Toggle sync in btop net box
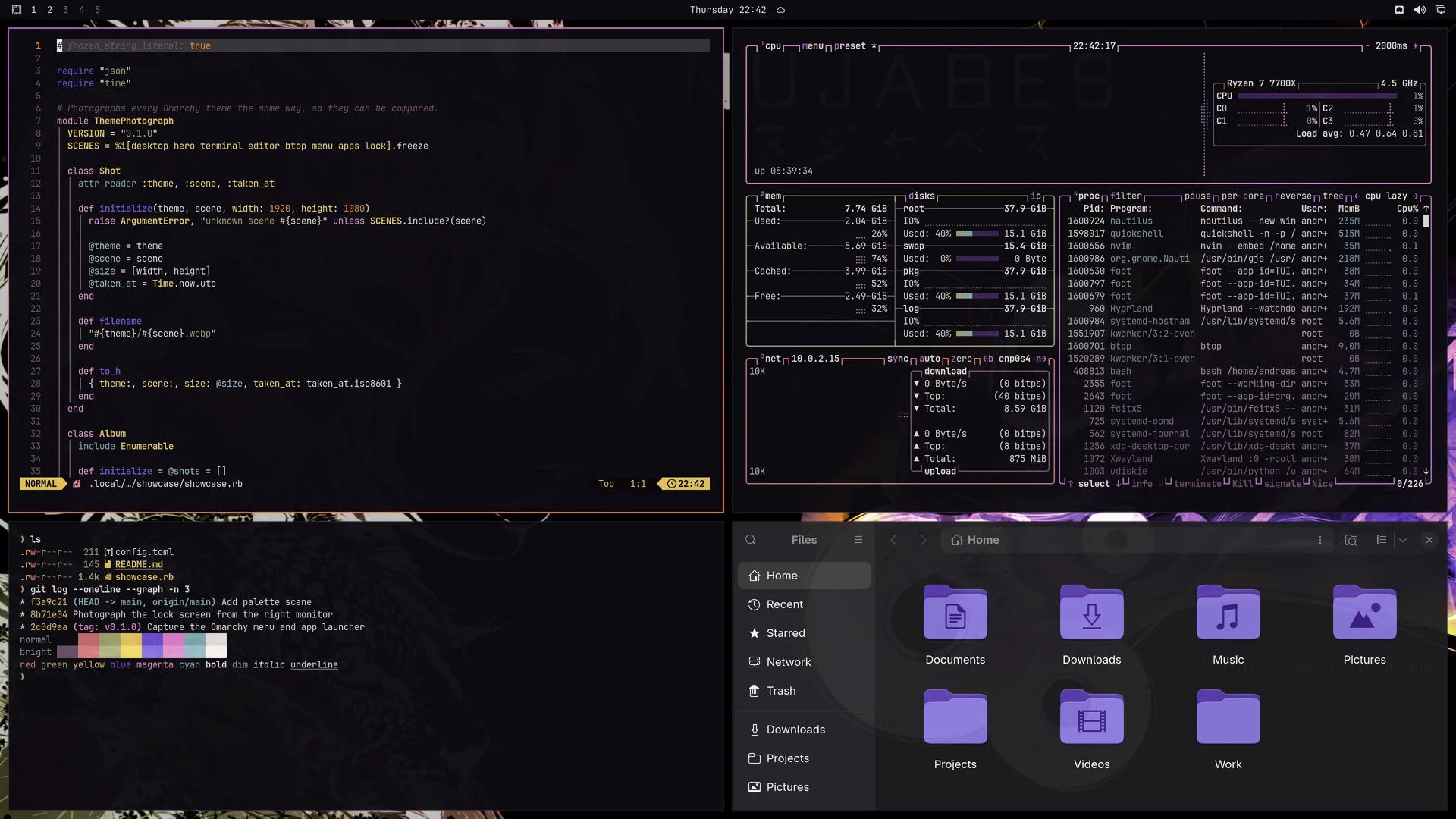 click(x=898, y=359)
